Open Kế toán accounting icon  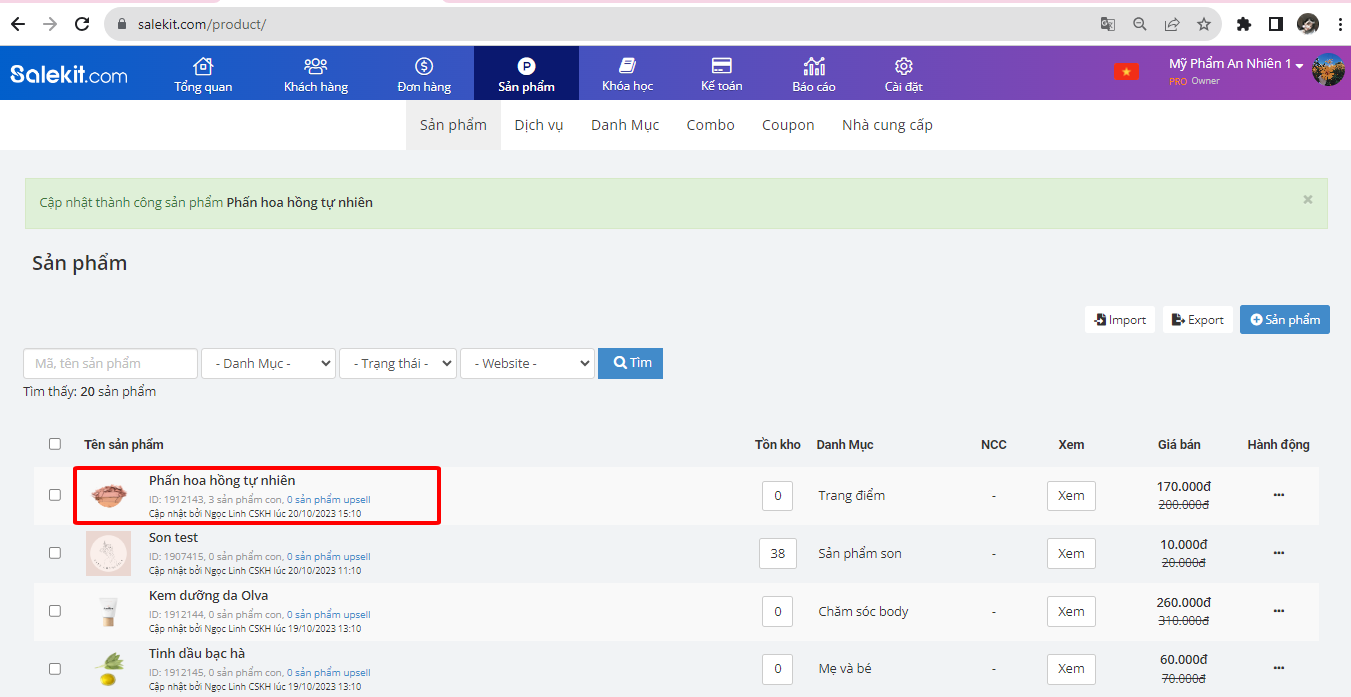point(721,67)
